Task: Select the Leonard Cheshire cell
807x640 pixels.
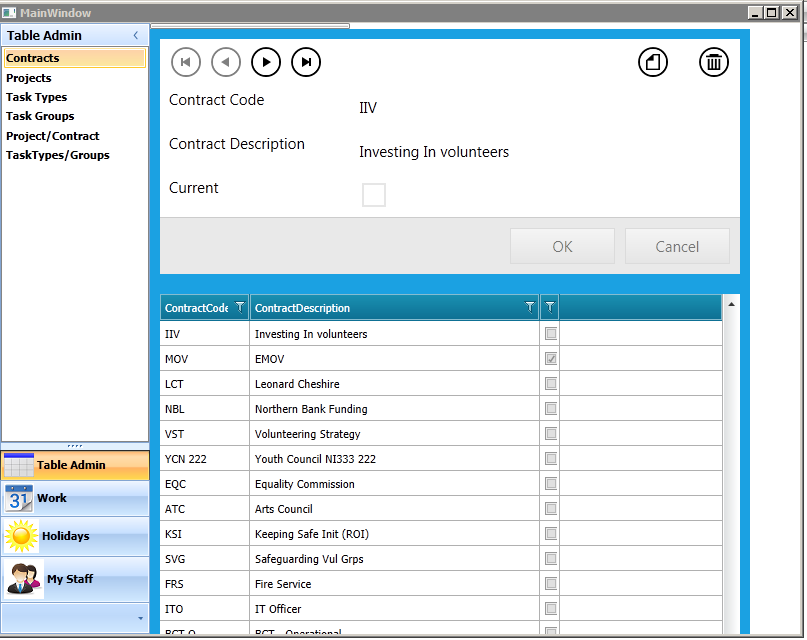Action: click(x=395, y=384)
